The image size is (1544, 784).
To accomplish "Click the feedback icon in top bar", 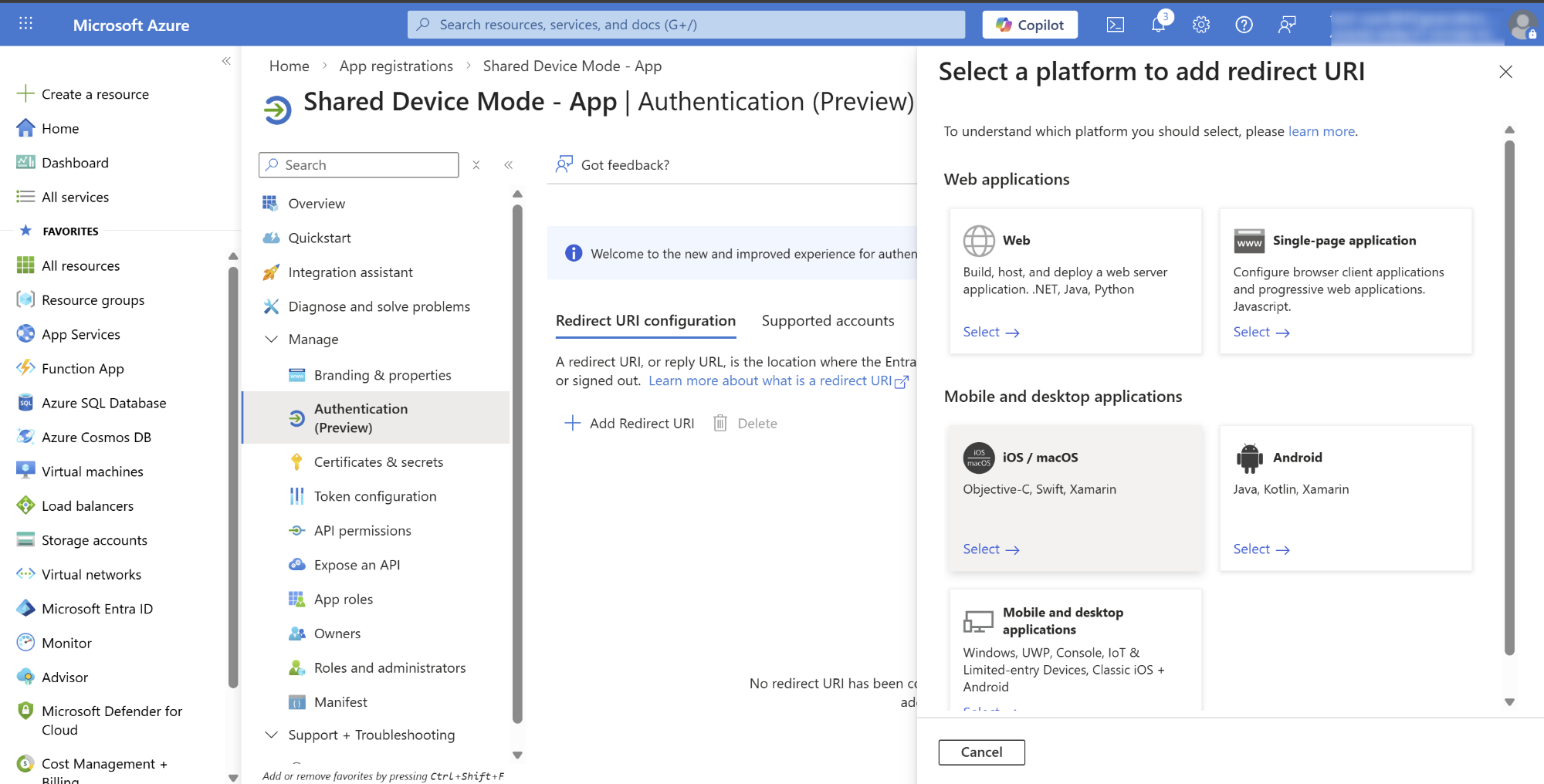I will click(1287, 25).
